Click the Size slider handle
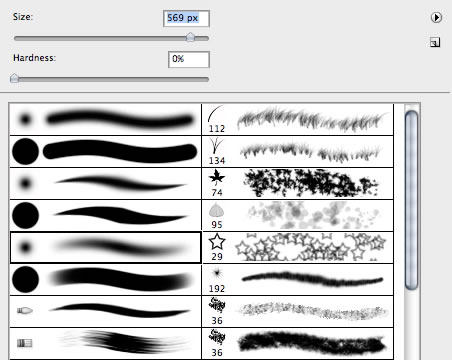Image resolution: width=452 pixels, height=360 pixels. [x=190, y=37]
